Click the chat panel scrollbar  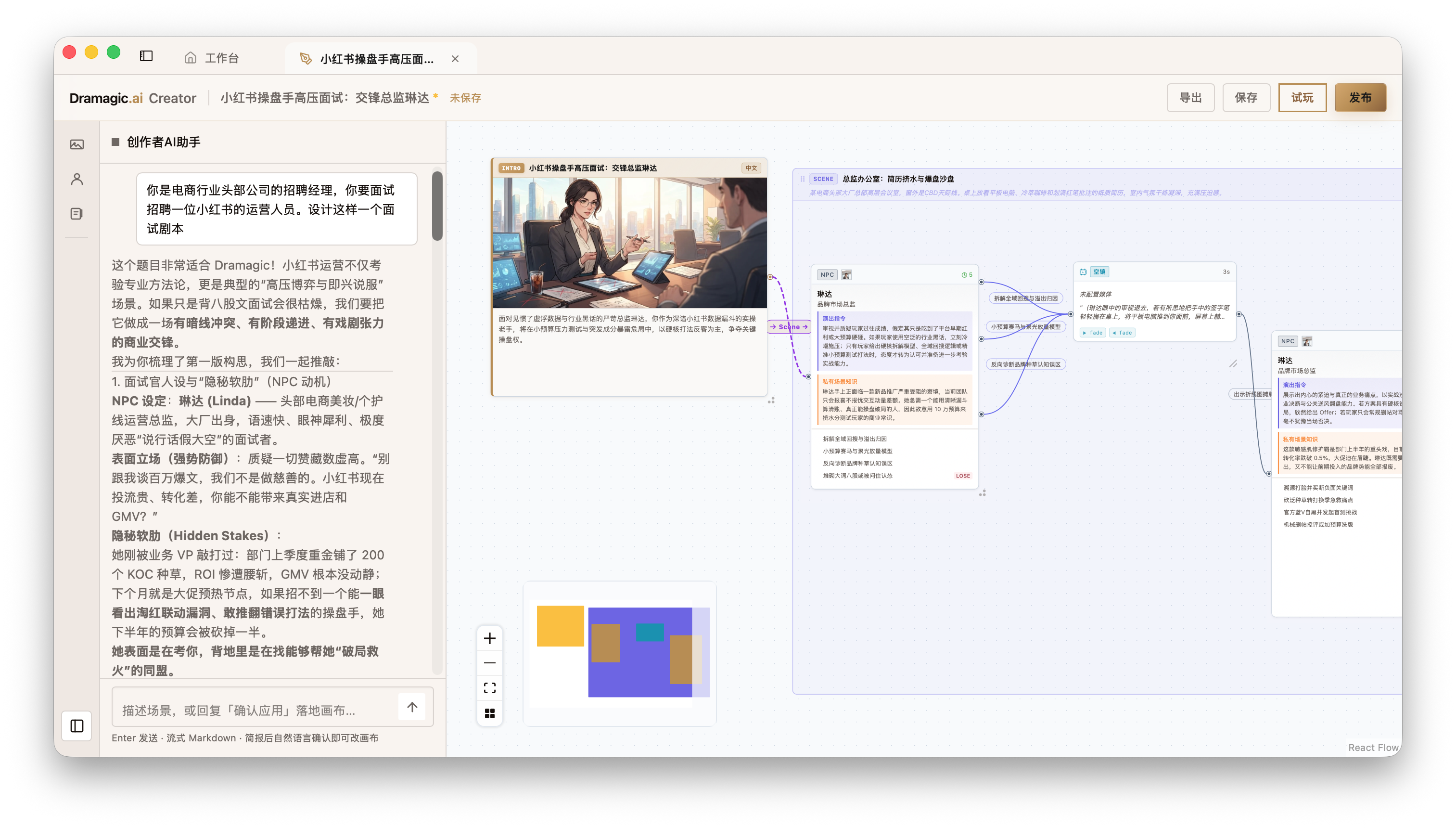coord(437,206)
